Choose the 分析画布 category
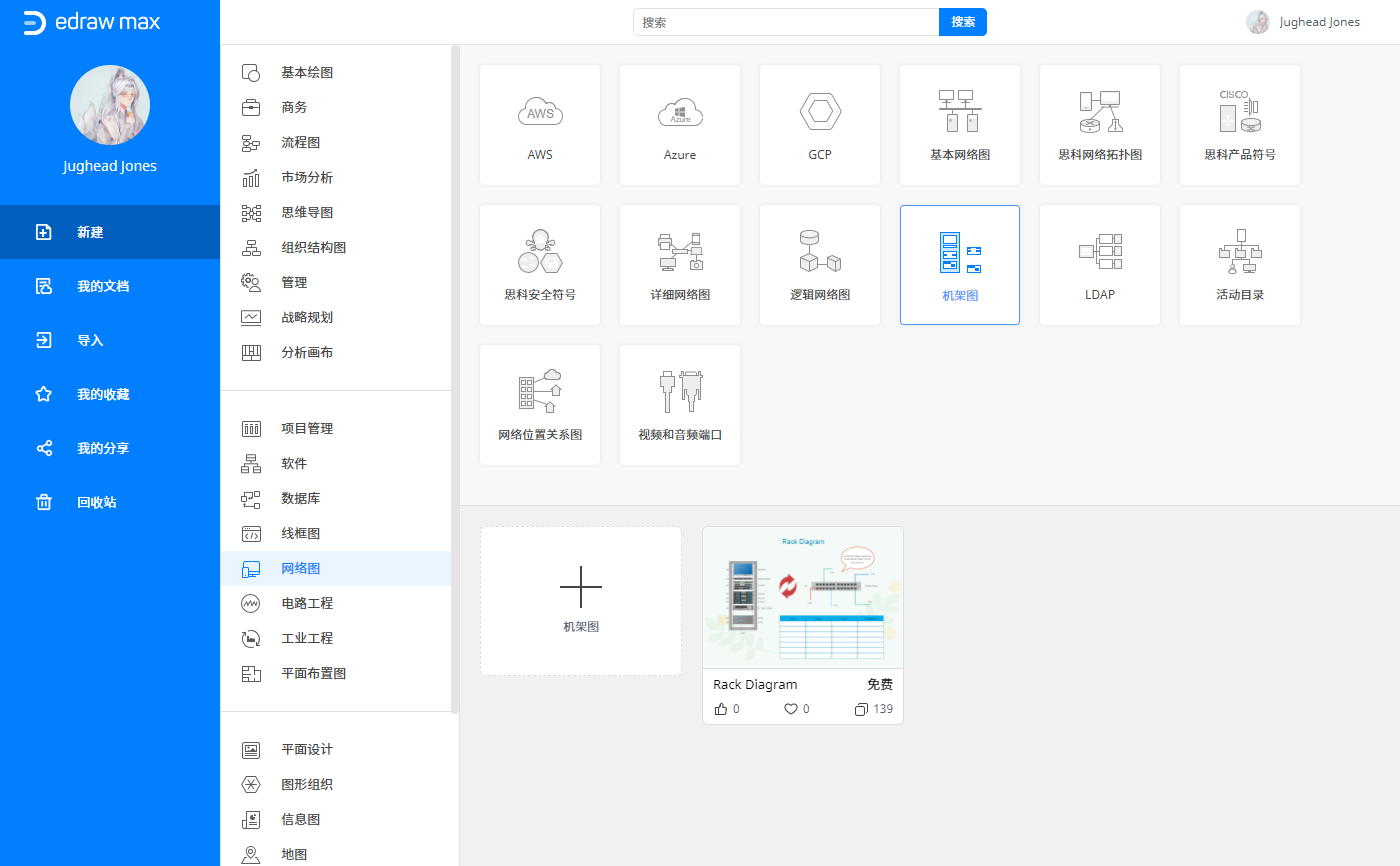 336,352
